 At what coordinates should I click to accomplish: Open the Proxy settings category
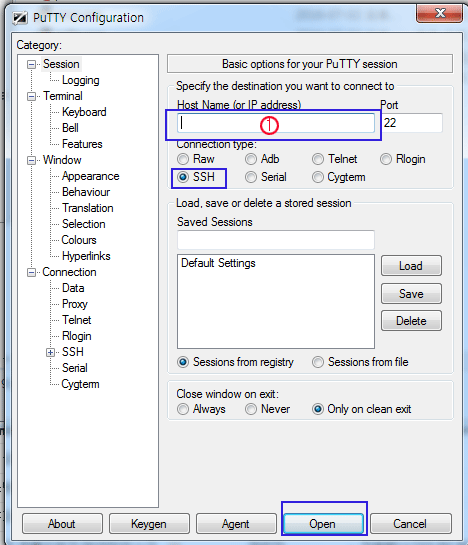74,304
